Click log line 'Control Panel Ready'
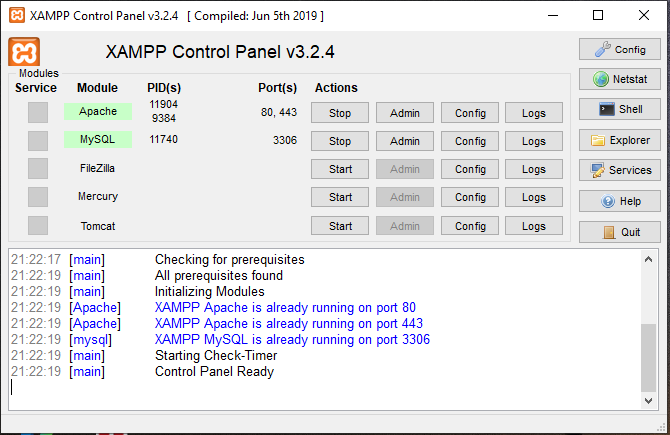Viewport: 670px width, 435px height. pos(214,372)
